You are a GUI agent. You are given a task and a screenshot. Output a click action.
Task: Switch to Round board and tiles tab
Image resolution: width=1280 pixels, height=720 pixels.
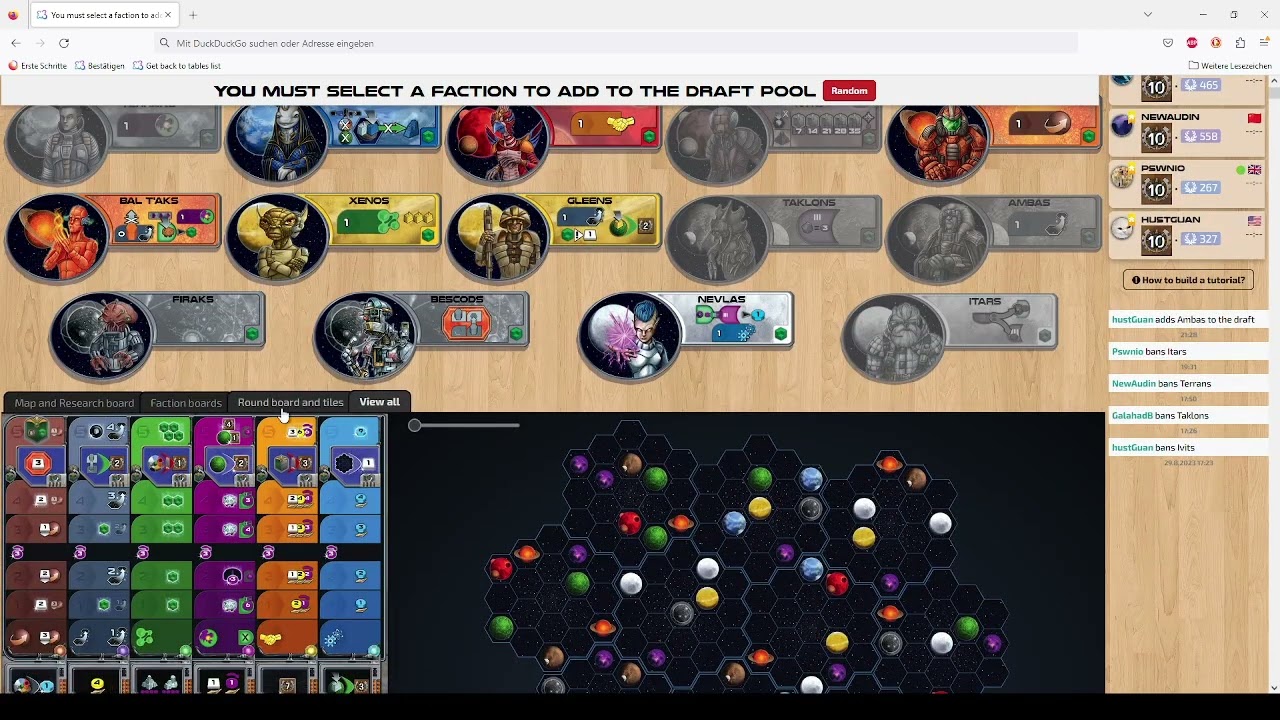[291, 402]
